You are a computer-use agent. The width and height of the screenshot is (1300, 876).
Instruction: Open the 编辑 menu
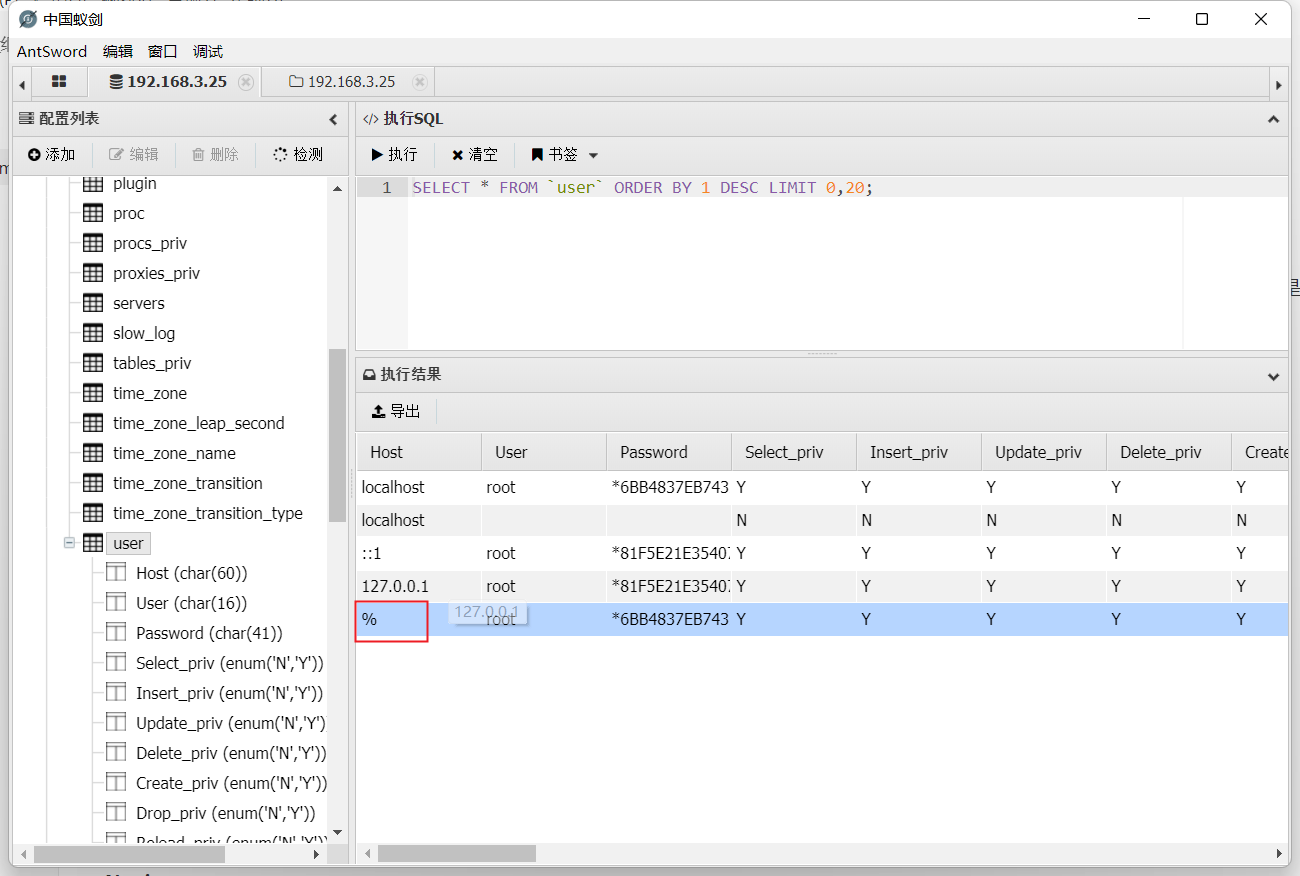point(117,51)
